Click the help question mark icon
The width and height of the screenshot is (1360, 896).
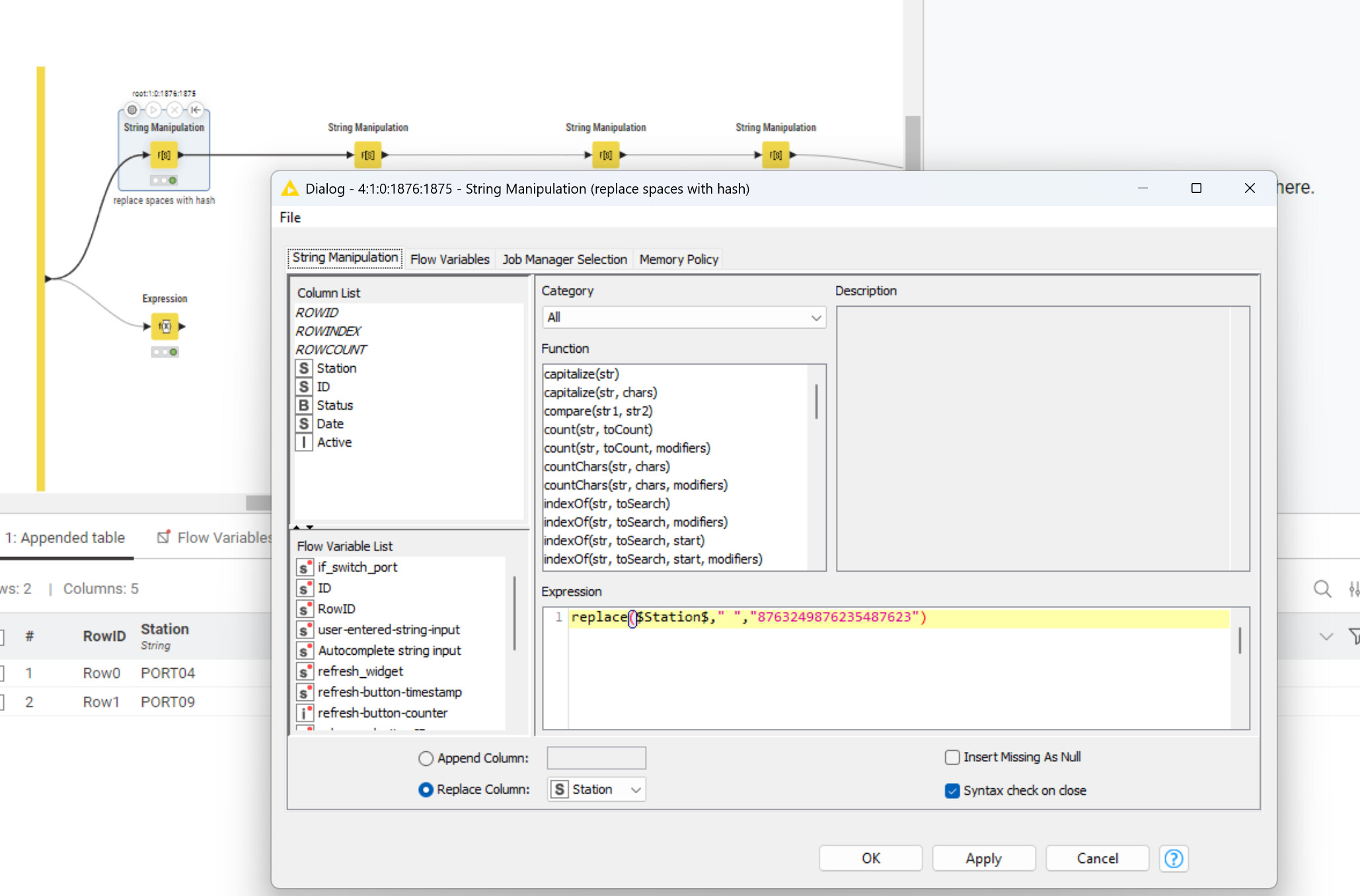(1174, 858)
